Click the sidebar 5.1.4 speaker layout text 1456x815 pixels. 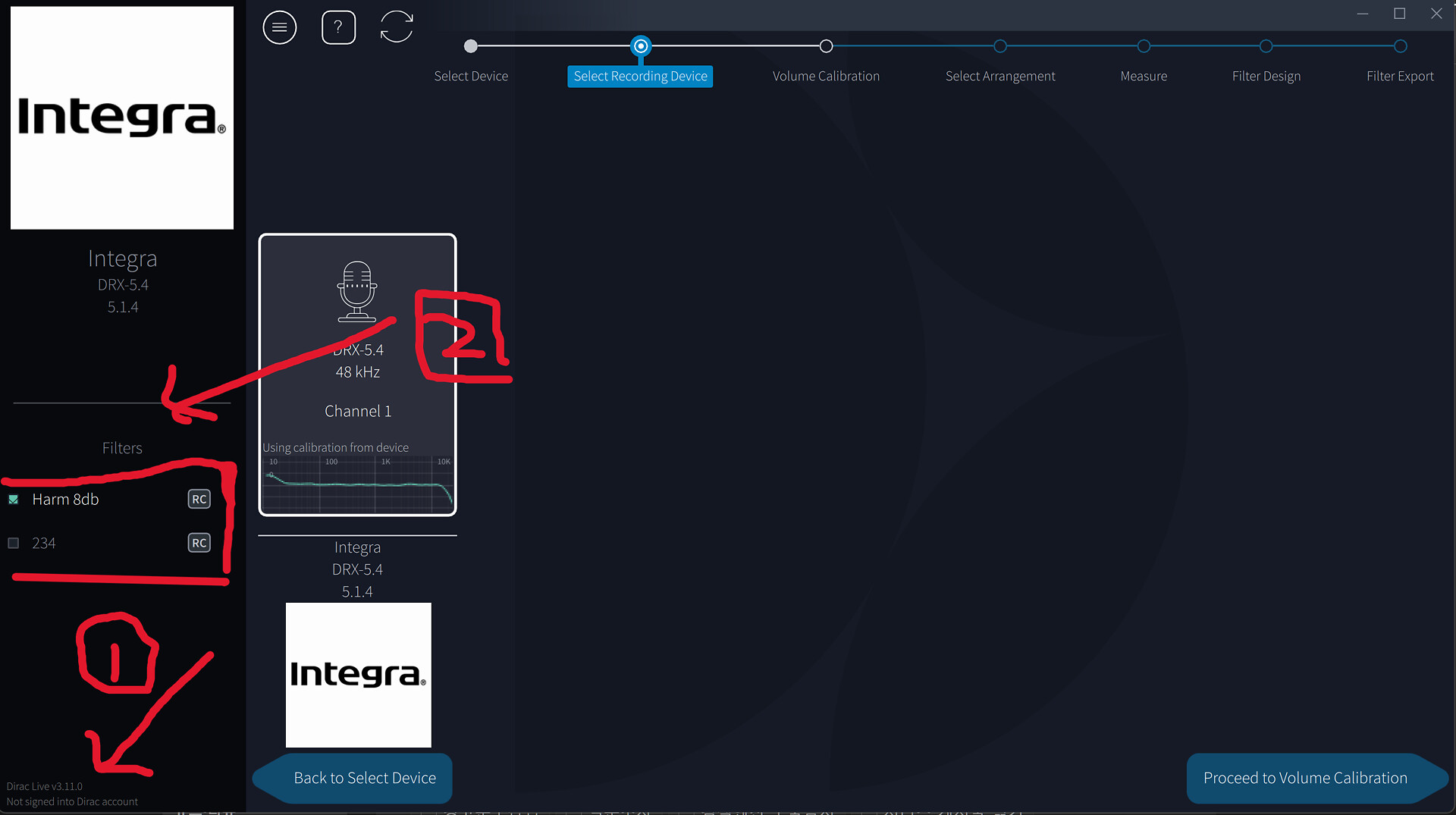pos(123,307)
